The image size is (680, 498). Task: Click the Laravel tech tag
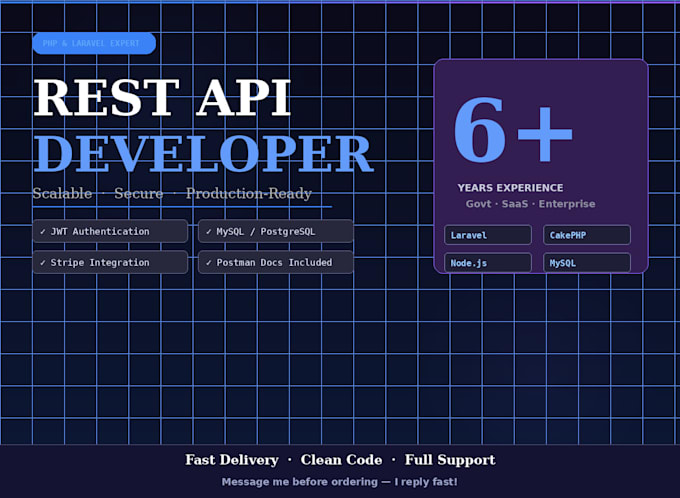coord(488,235)
